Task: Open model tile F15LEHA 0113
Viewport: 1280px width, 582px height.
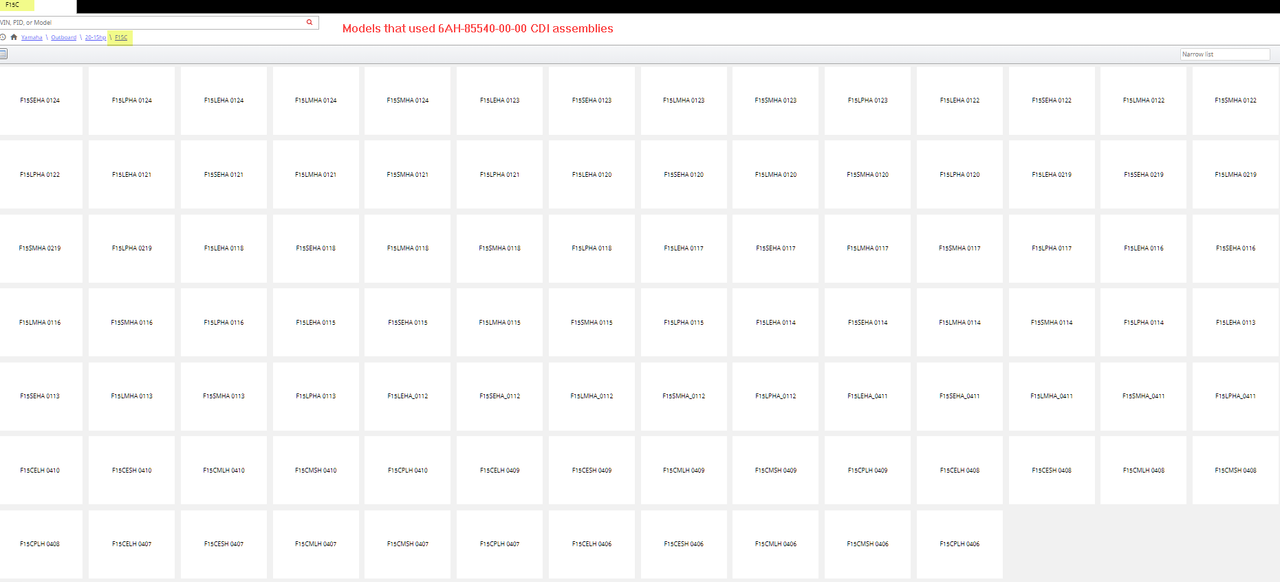Action: coord(1236,322)
